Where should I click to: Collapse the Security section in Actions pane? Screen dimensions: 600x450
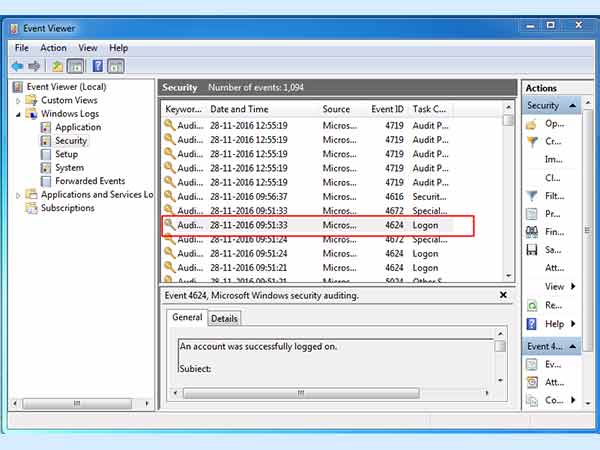click(x=572, y=106)
